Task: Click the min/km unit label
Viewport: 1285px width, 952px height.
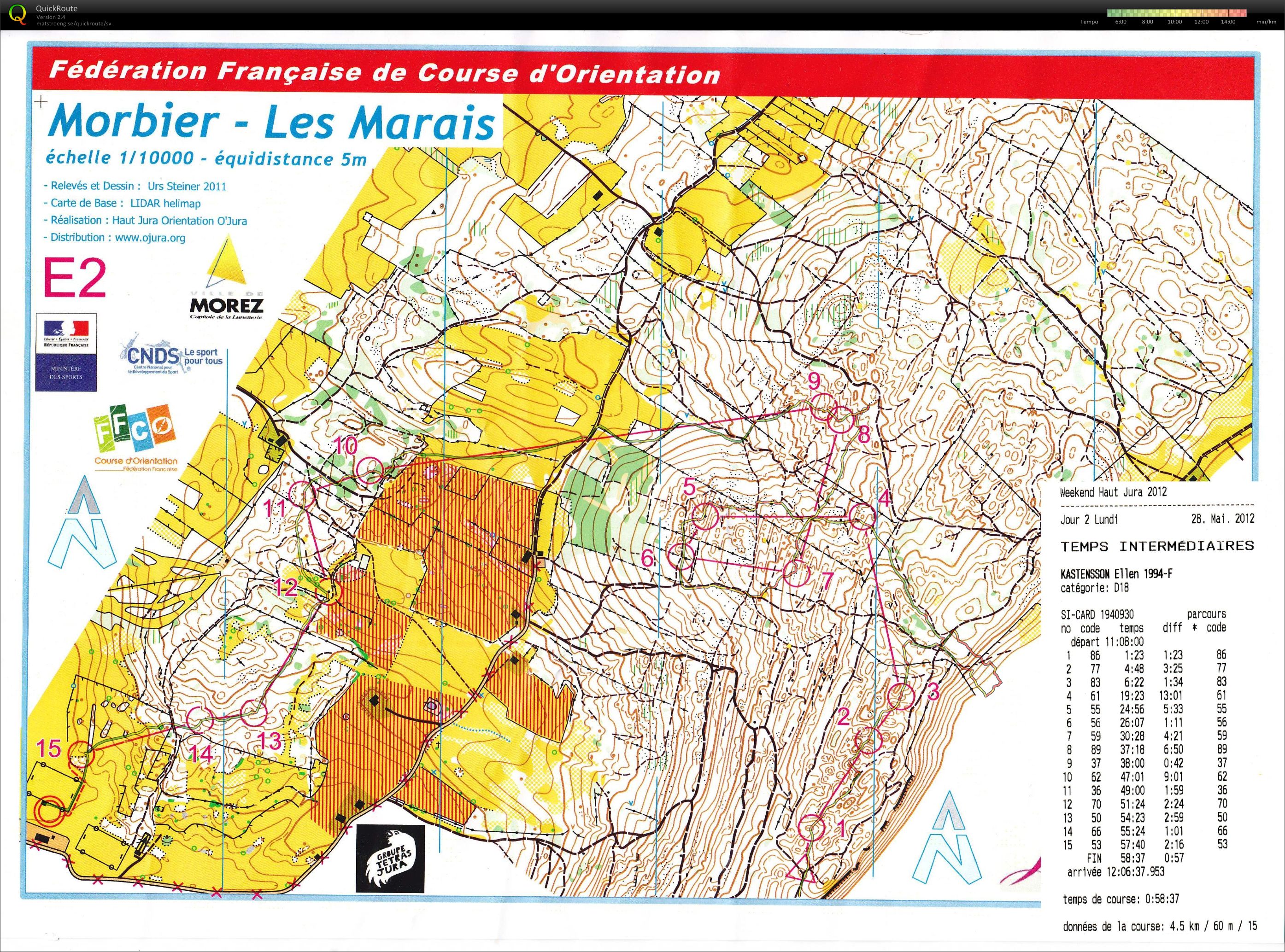Action: [1266, 22]
